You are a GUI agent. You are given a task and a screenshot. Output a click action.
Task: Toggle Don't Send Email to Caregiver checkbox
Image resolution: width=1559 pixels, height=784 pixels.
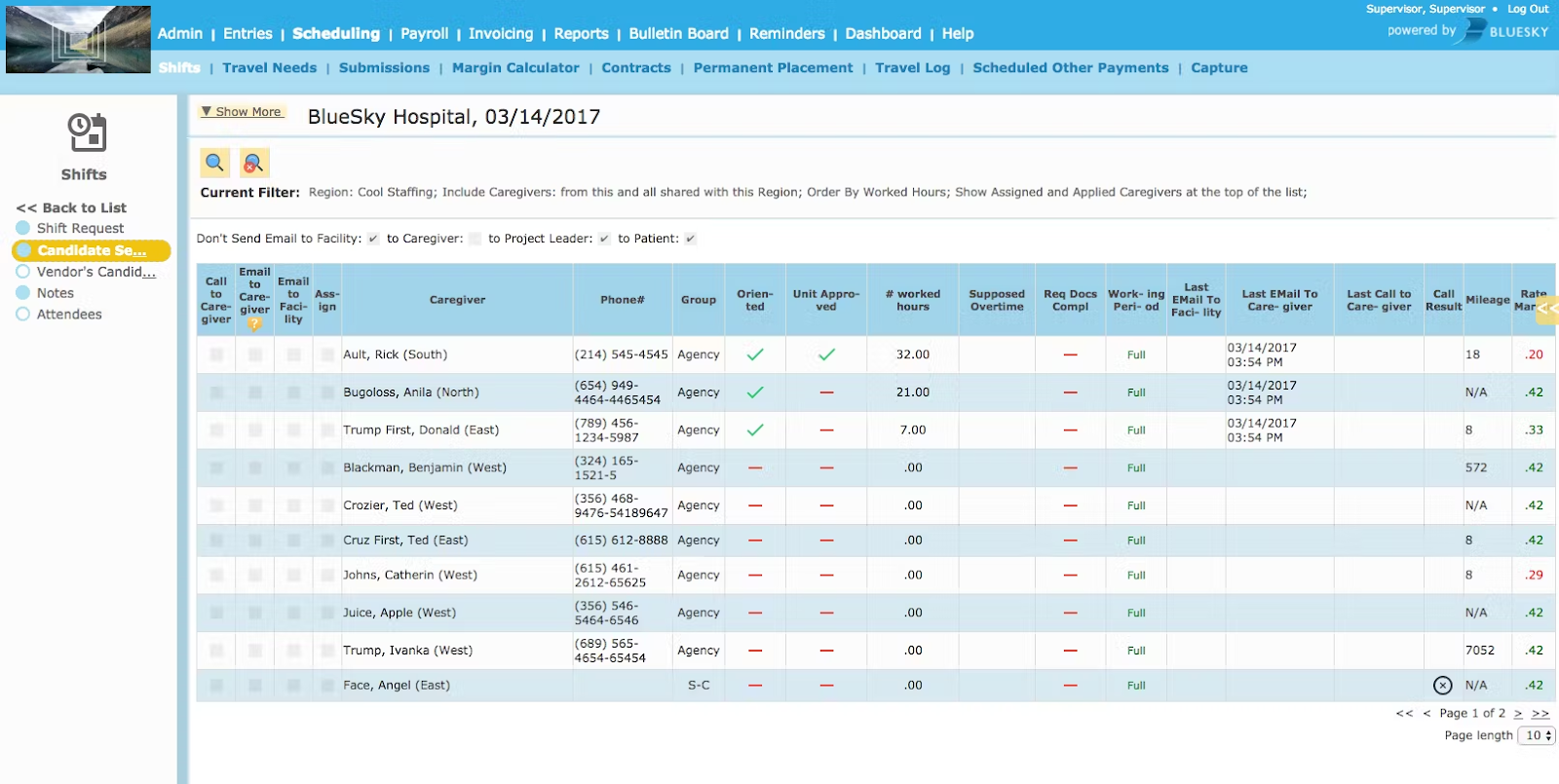click(x=475, y=239)
